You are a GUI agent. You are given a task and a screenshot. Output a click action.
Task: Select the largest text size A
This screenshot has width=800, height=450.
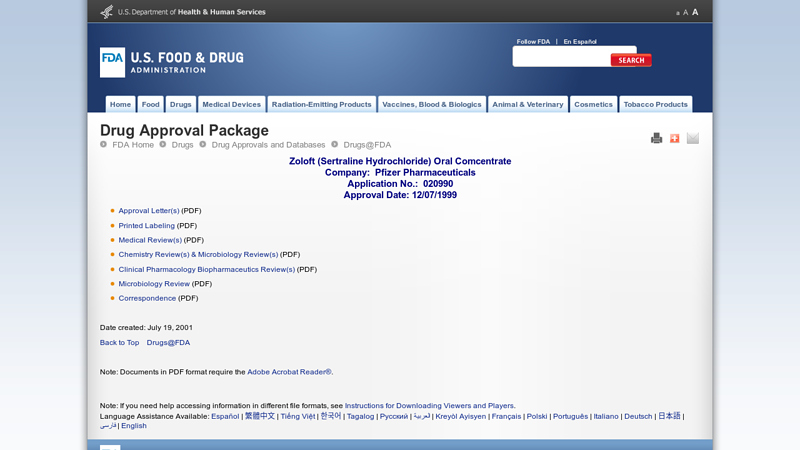click(x=695, y=12)
